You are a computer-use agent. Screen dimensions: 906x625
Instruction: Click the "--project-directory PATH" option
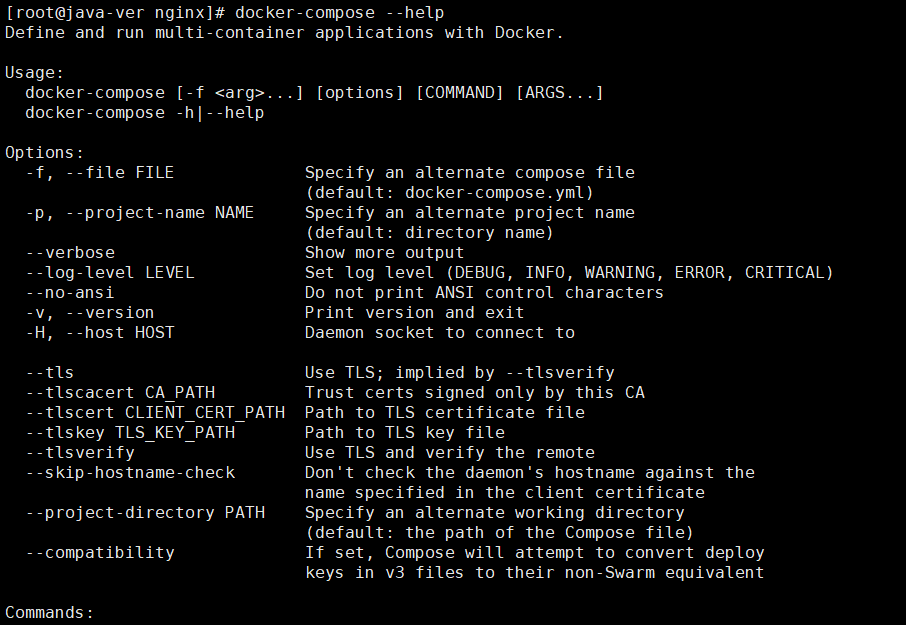coord(144,512)
